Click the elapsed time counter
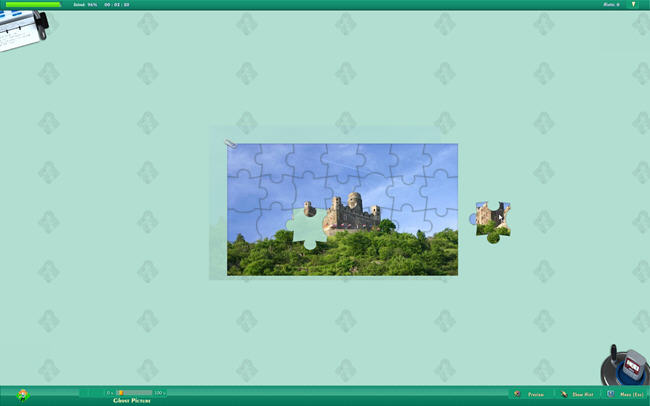Viewport: 650px width, 406px height. tap(117, 4)
